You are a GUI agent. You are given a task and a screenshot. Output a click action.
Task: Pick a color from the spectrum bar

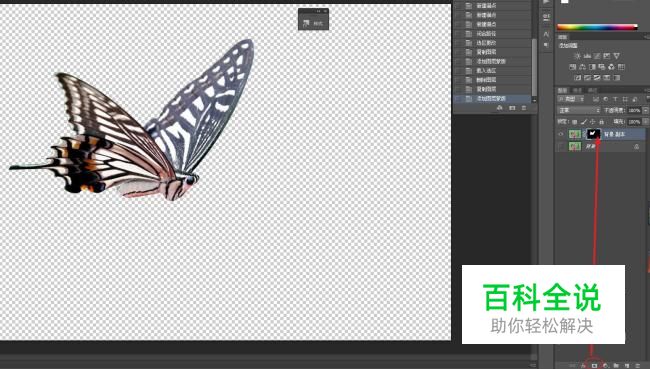597,27
